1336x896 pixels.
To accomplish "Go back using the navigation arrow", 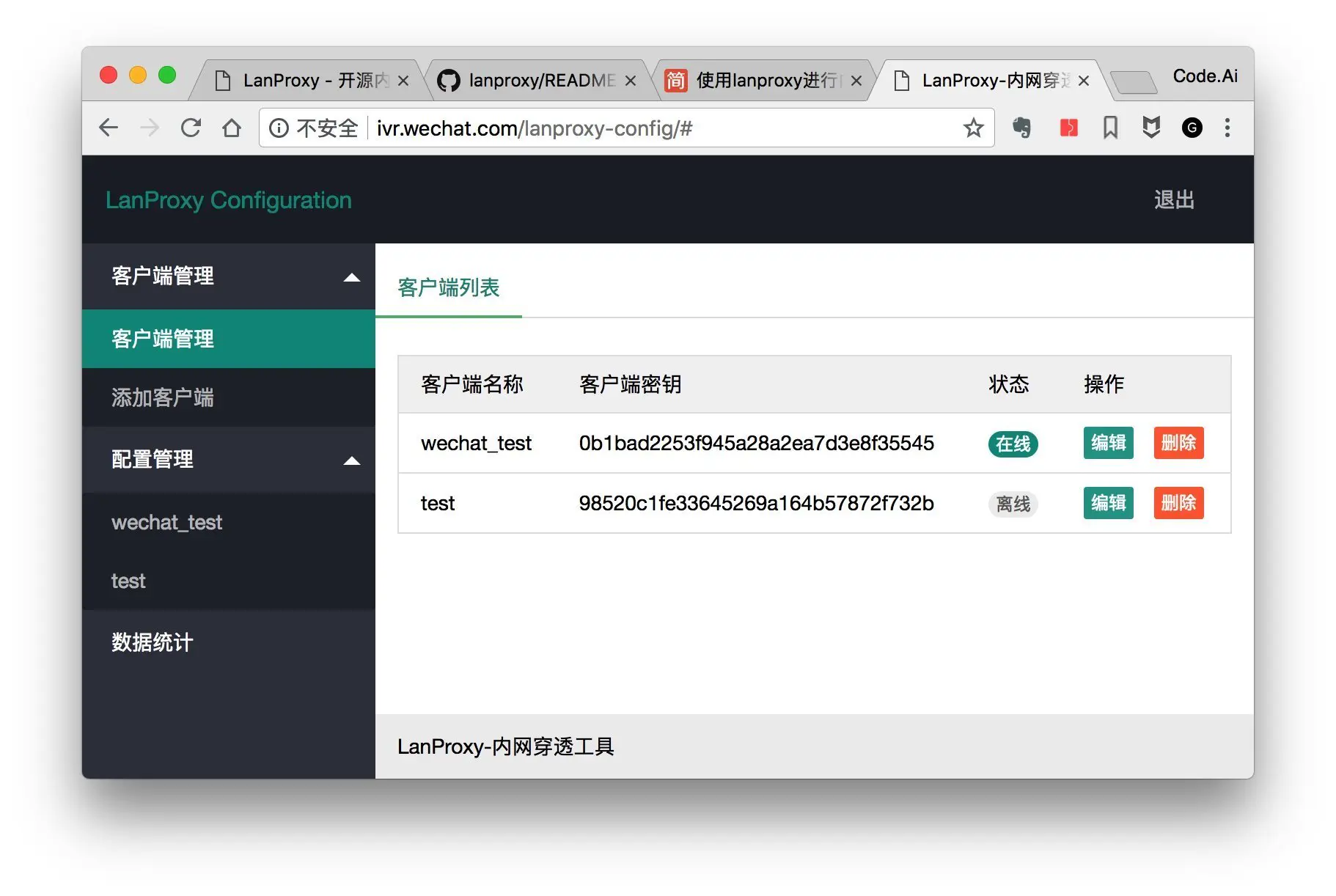I will (109, 128).
